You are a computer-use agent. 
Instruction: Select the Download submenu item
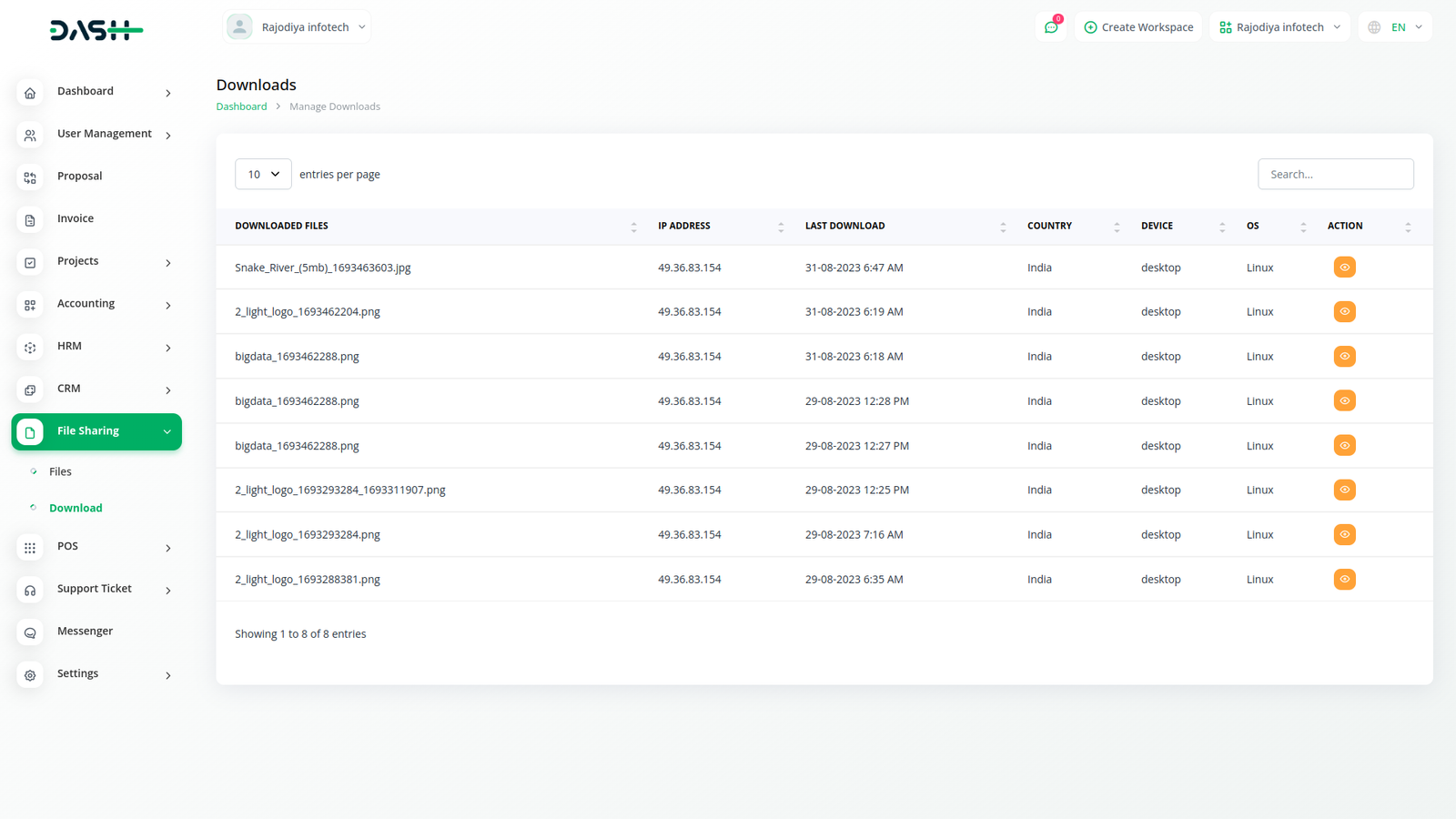76,508
